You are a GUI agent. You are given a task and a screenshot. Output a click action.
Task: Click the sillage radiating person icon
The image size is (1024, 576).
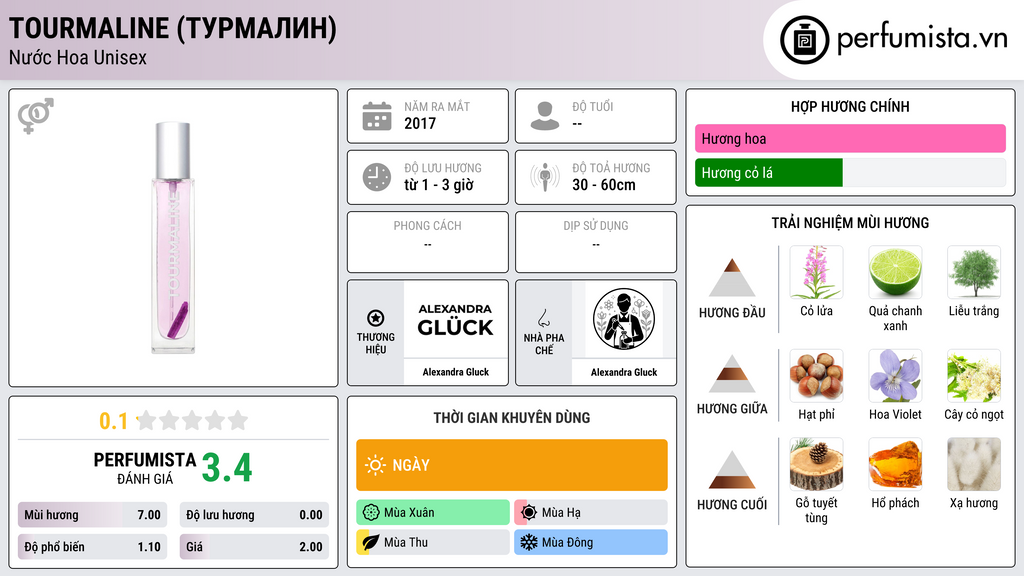pyautogui.click(x=545, y=177)
